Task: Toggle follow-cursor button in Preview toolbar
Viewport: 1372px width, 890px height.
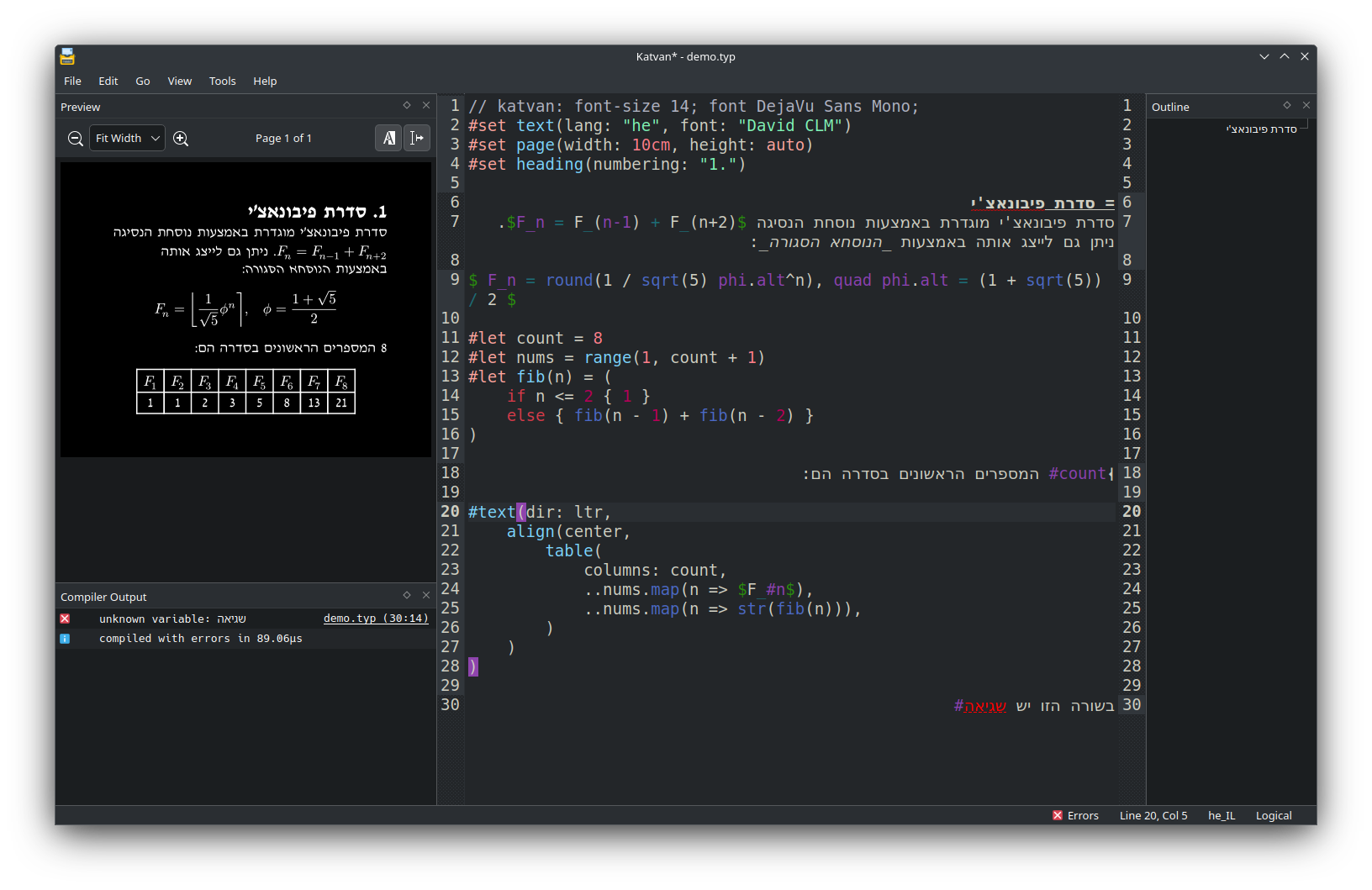Action: tap(417, 139)
